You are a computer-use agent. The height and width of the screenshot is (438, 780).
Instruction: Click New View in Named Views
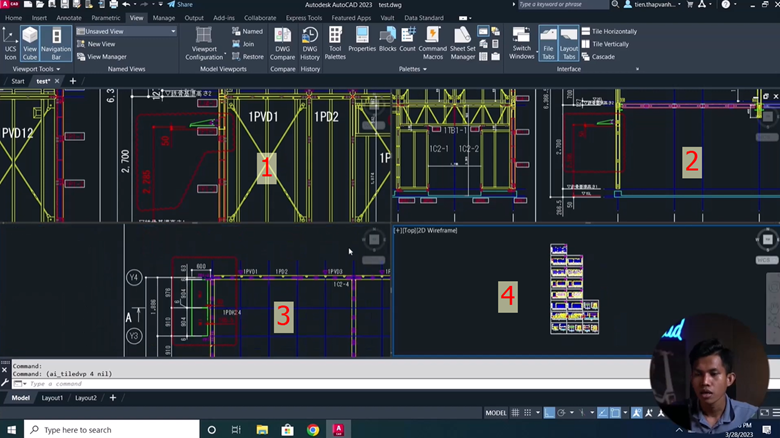pos(96,44)
